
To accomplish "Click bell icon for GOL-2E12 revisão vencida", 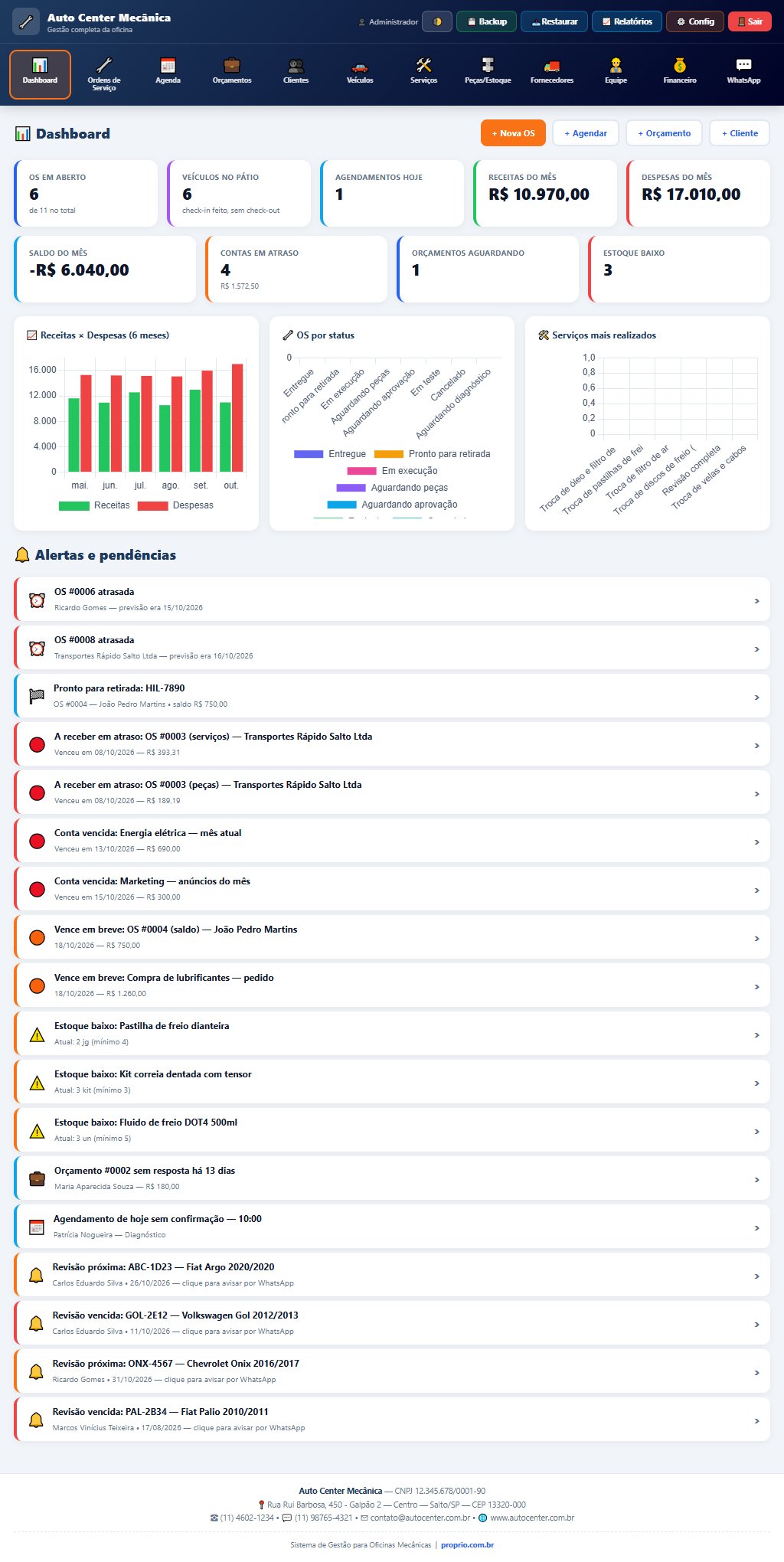I will coord(36,1323).
